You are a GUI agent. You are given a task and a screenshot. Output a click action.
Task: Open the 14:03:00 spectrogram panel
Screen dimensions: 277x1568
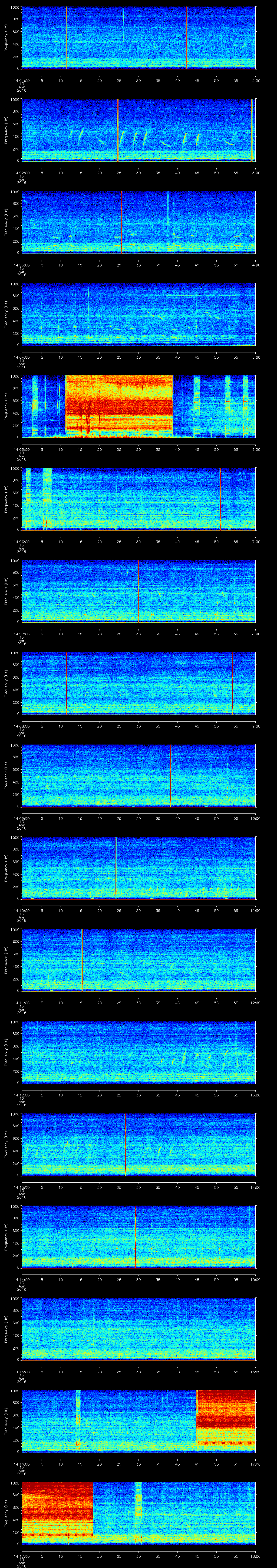coord(138,222)
